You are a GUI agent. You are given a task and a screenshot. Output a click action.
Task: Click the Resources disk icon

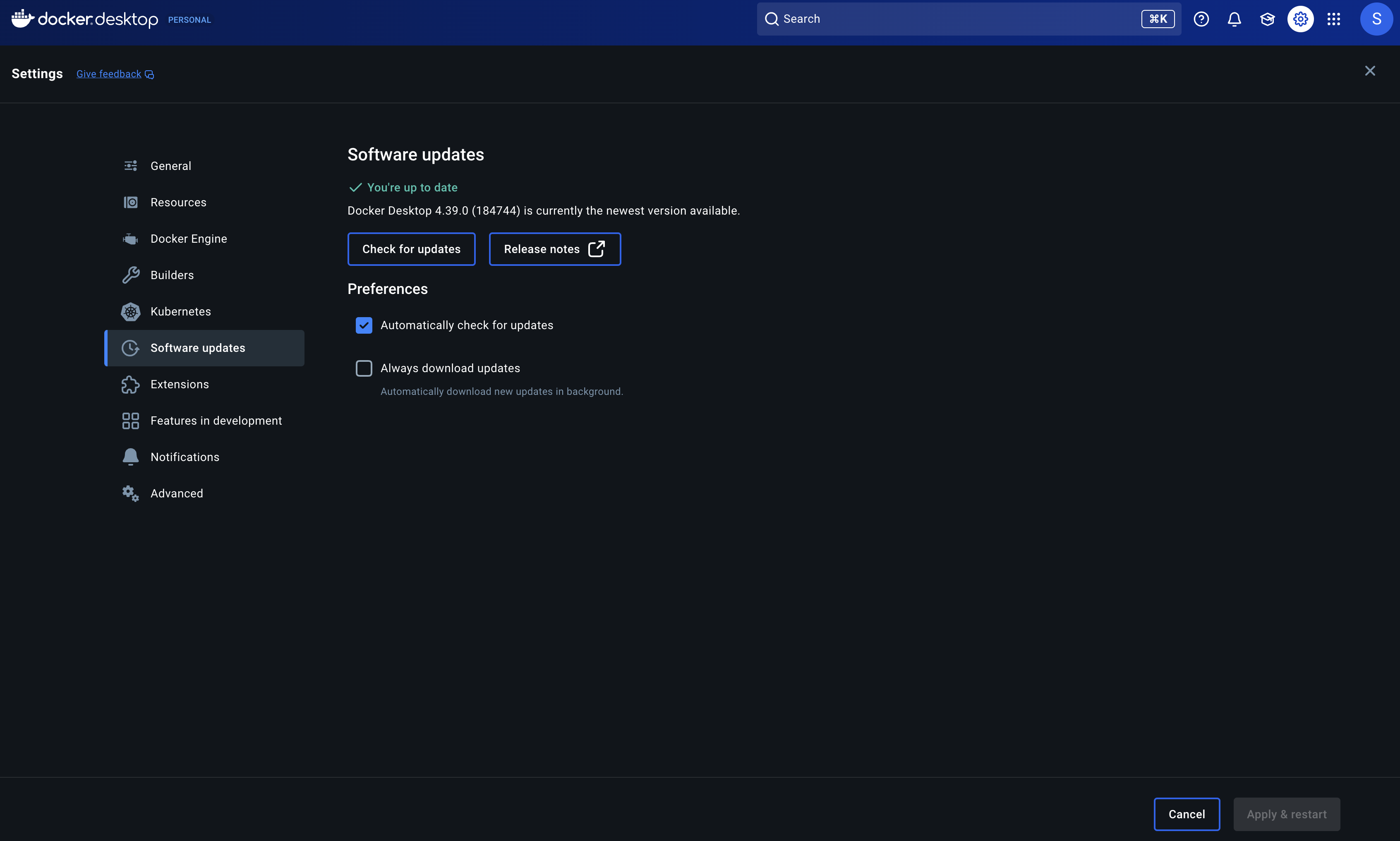pyautogui.click(x=130, y=202)
